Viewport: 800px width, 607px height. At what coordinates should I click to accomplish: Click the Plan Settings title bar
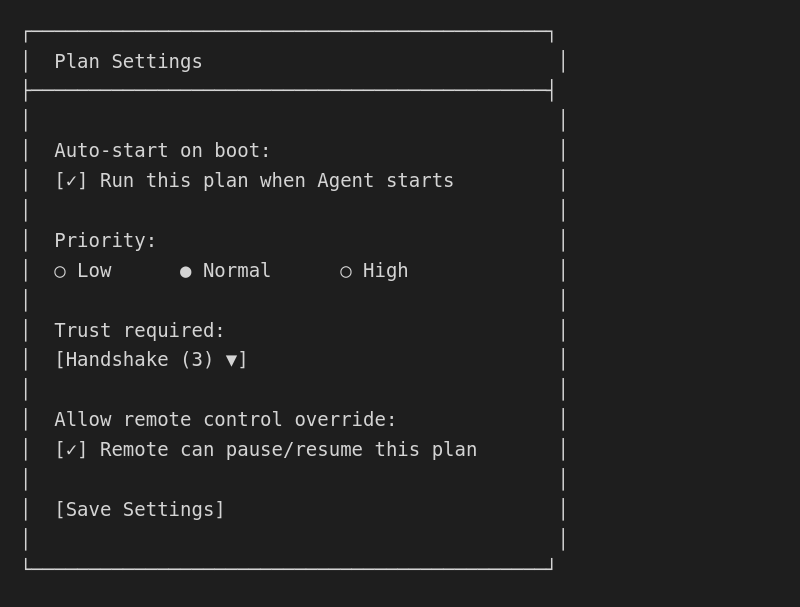click(x=129, y=61)
